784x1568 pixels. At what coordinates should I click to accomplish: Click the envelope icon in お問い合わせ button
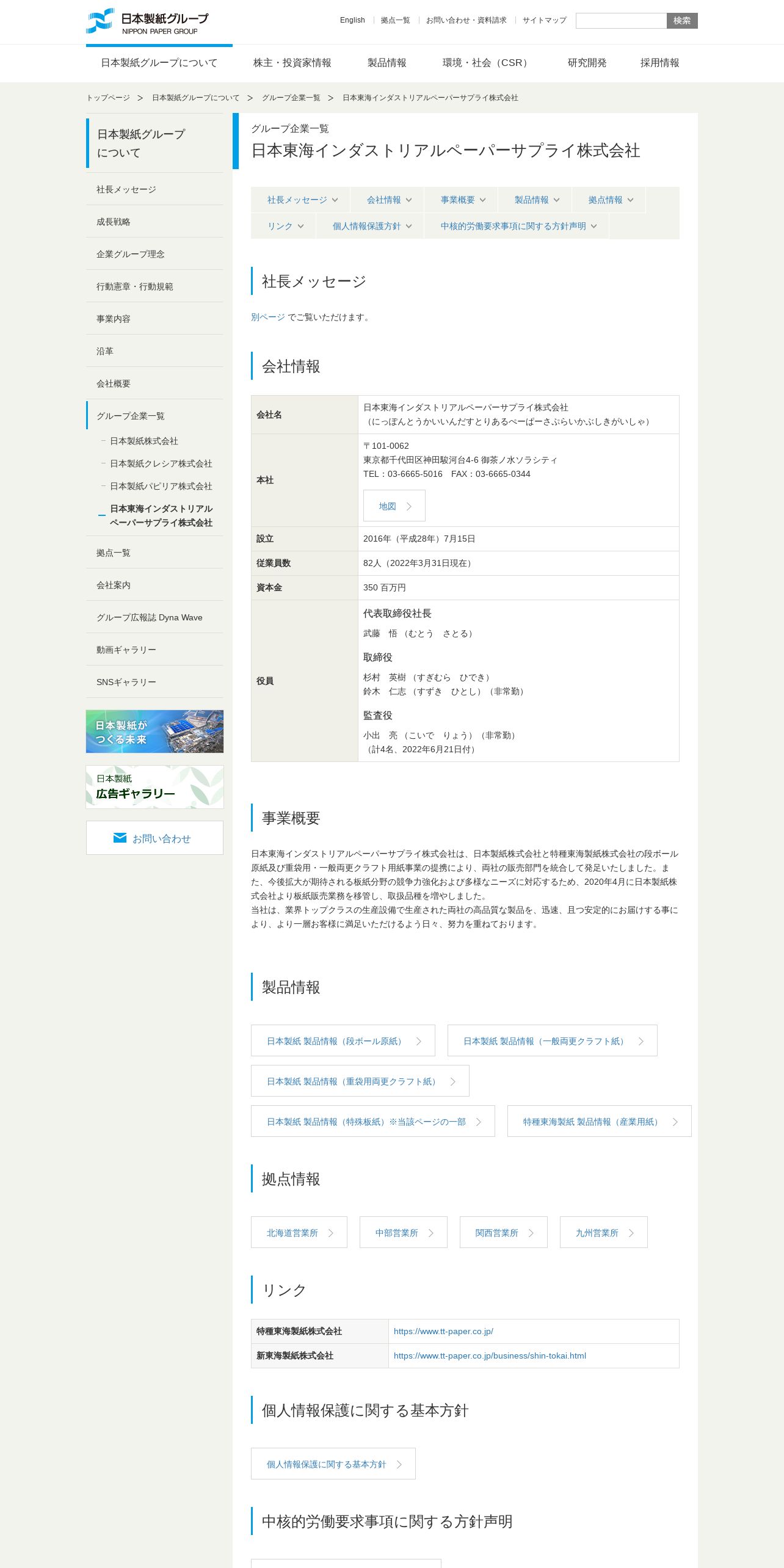(120, 838)
